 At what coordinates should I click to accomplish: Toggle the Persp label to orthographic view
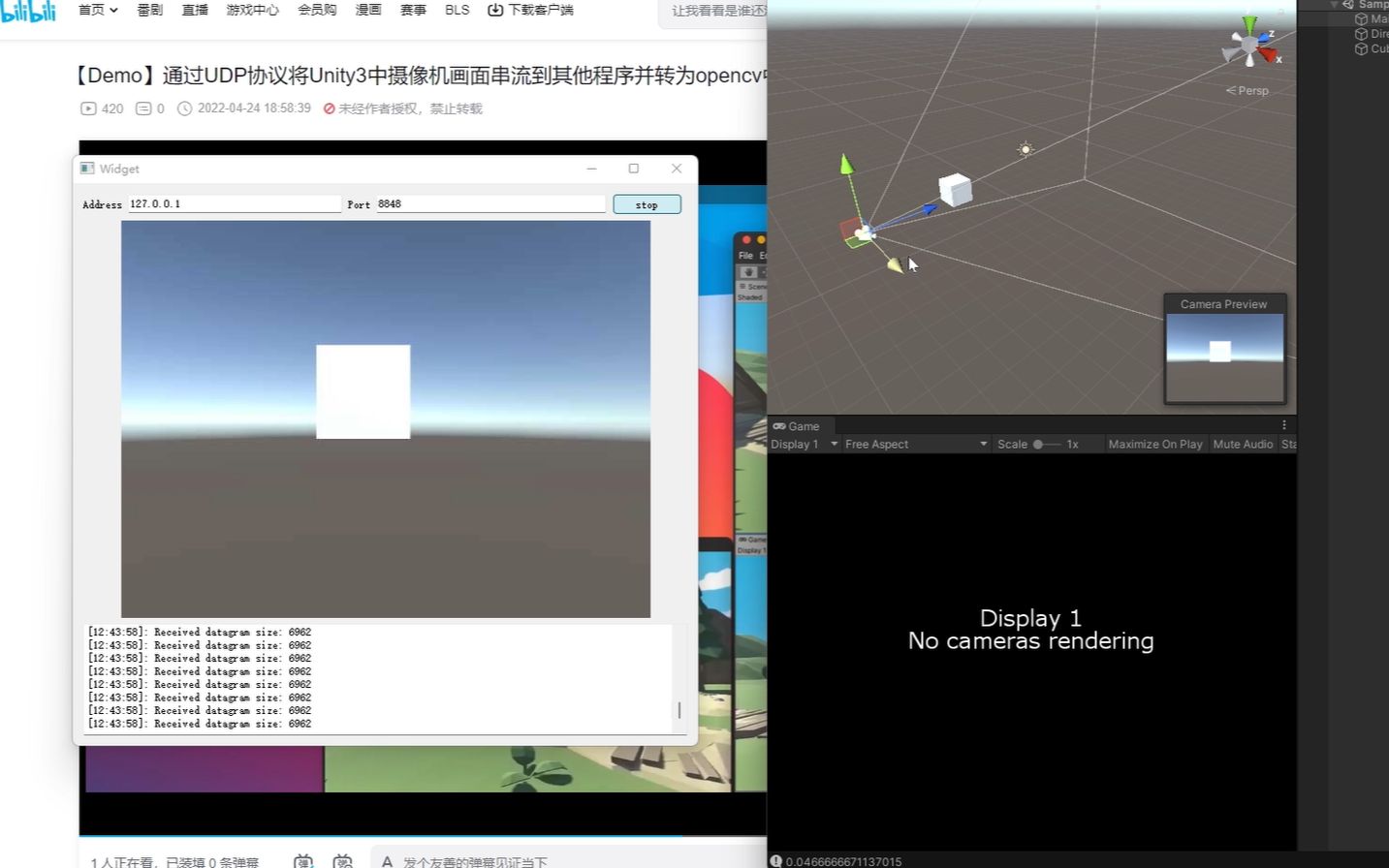pyautogui.click(x=1247, y=90)
